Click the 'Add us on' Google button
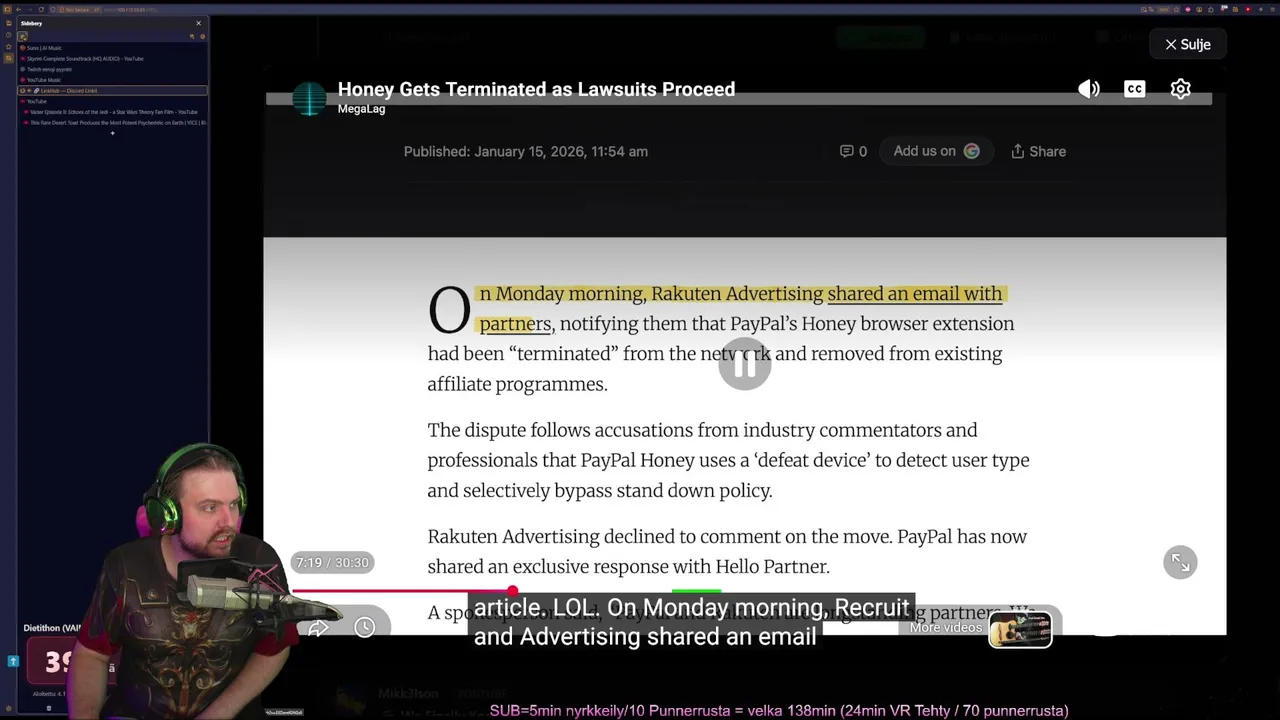1280x720 pixels. (936, 151)
